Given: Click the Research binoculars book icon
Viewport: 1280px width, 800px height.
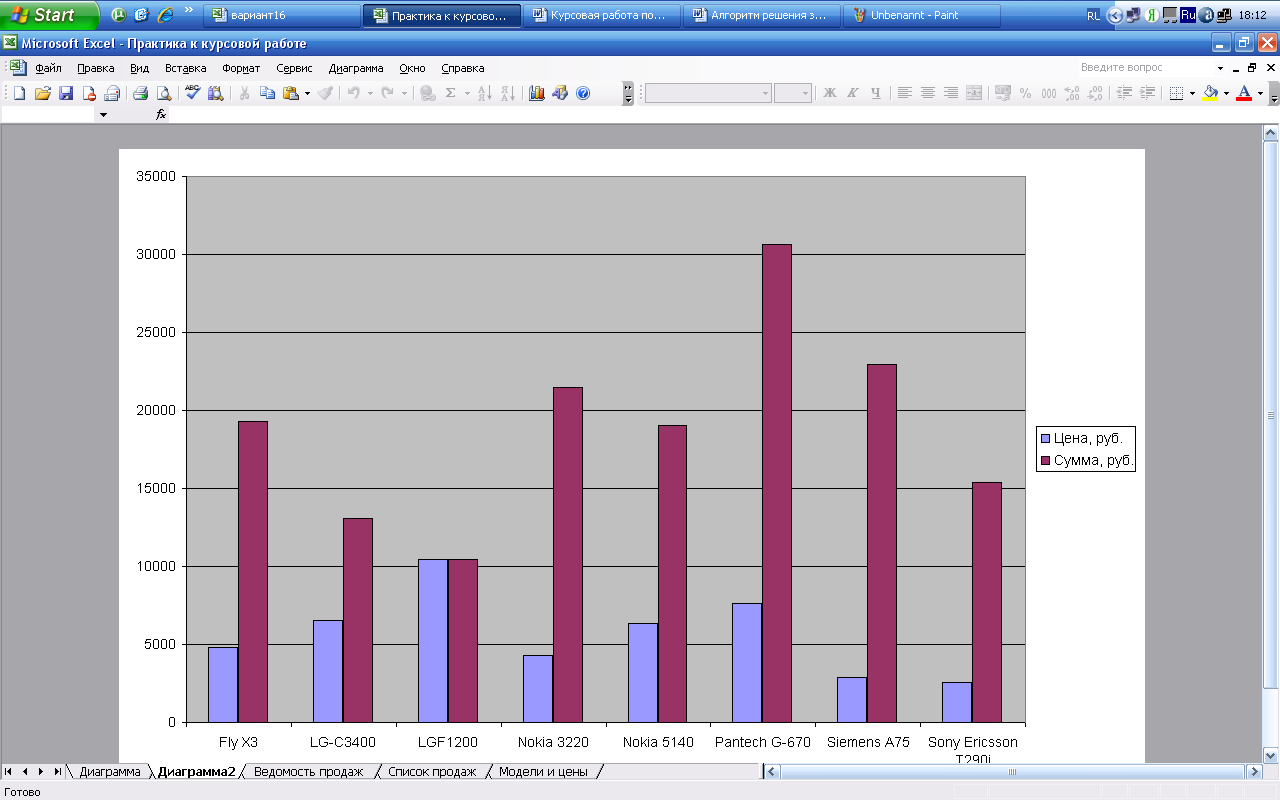Looking at the screenshot, I should point(215,93).
